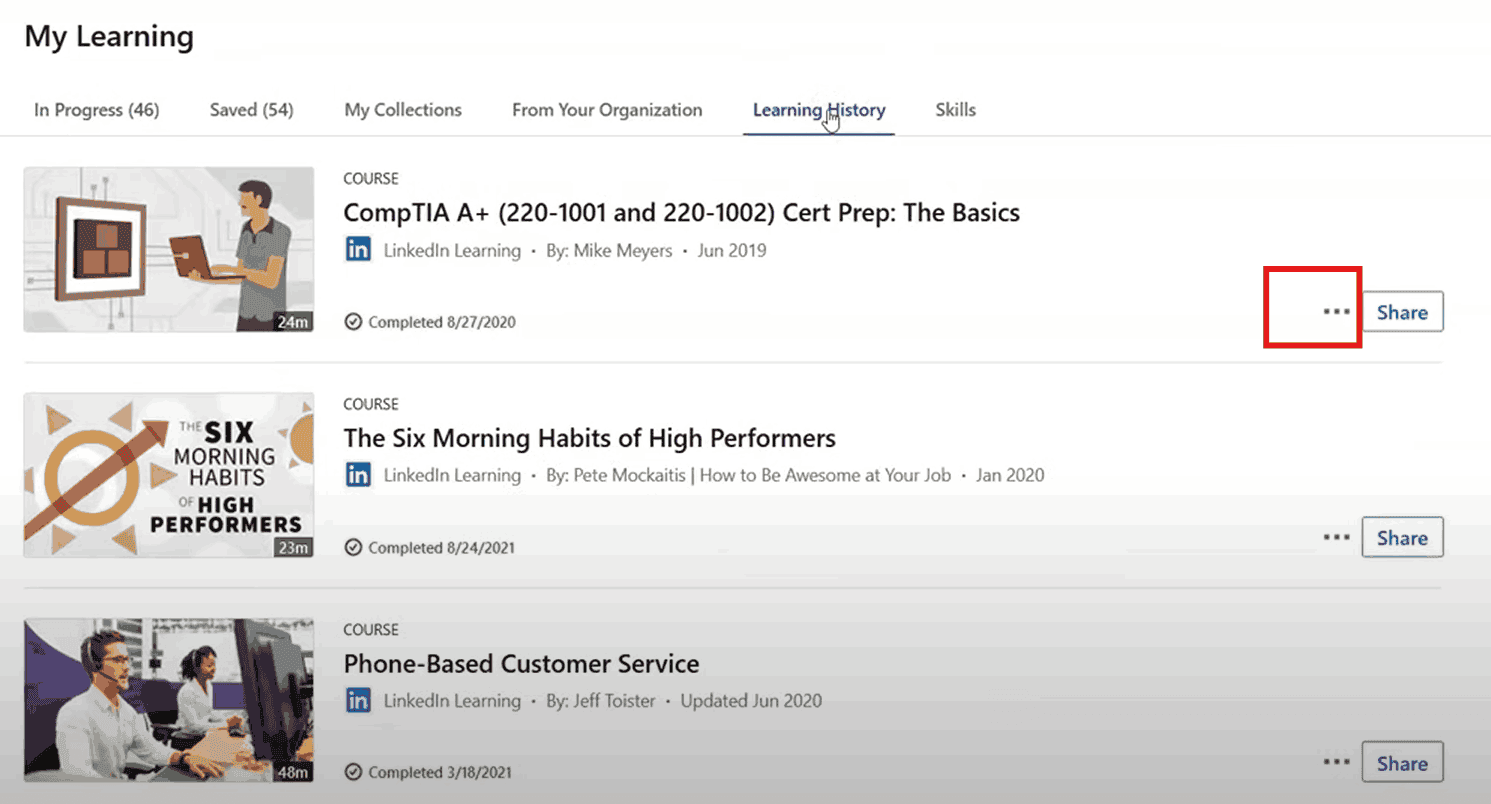Click the CompTIA A+ course thumbnail
Image resolution: width=1491 pixels, height=804 pixels.
coord(169,249)
